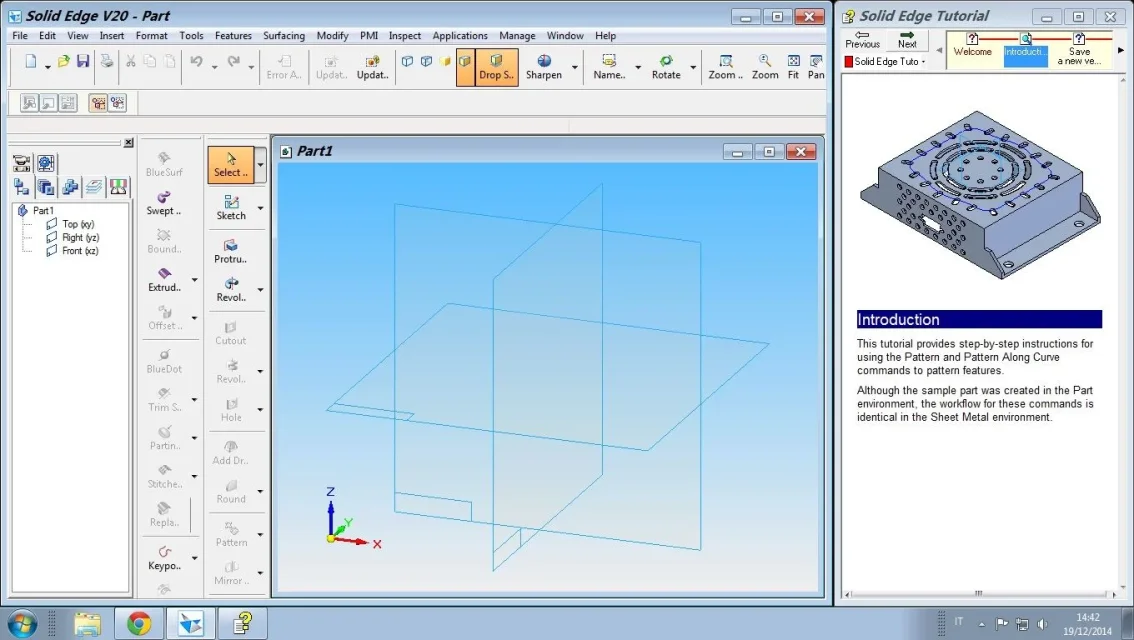The width and height of the screenshot is (1134, 640).
Task: Enable wireframe display mode in toolbar
Action: [408, 62]
